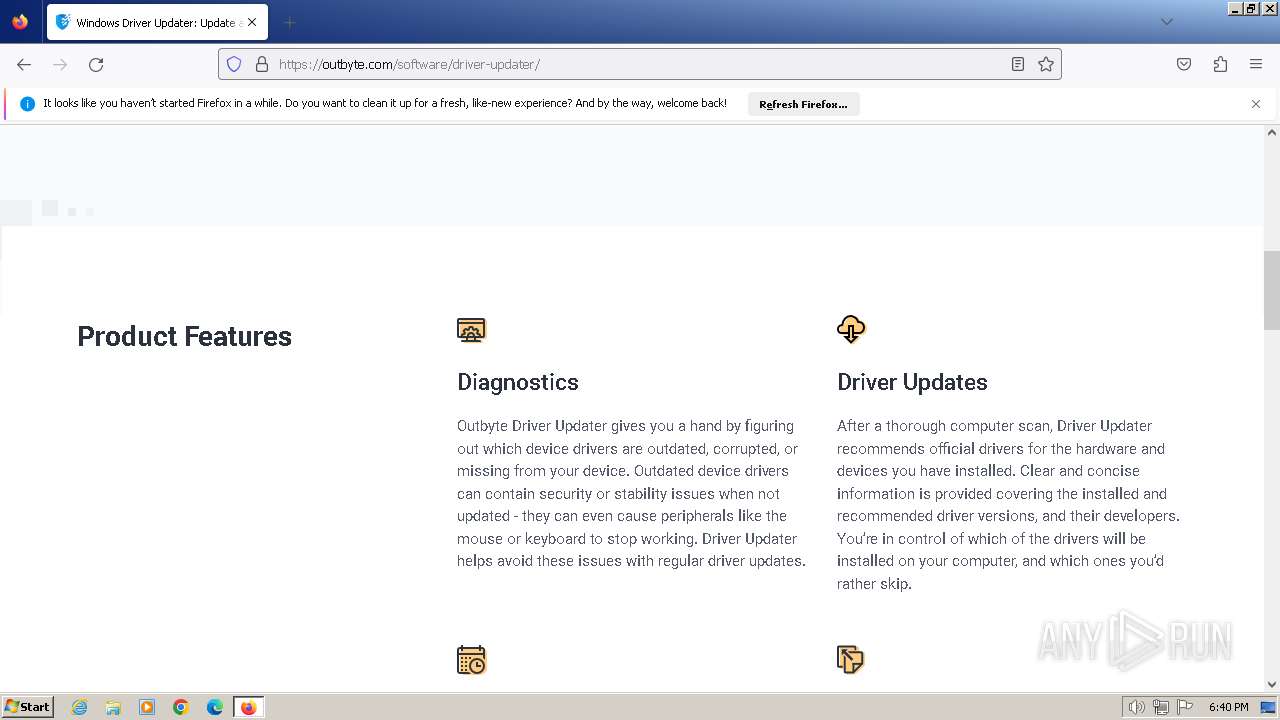Image resolution: width=1280 pixels, height=720 pixels.
Task: Click the calendar clock feature icon
Action: tap(471, 660)
